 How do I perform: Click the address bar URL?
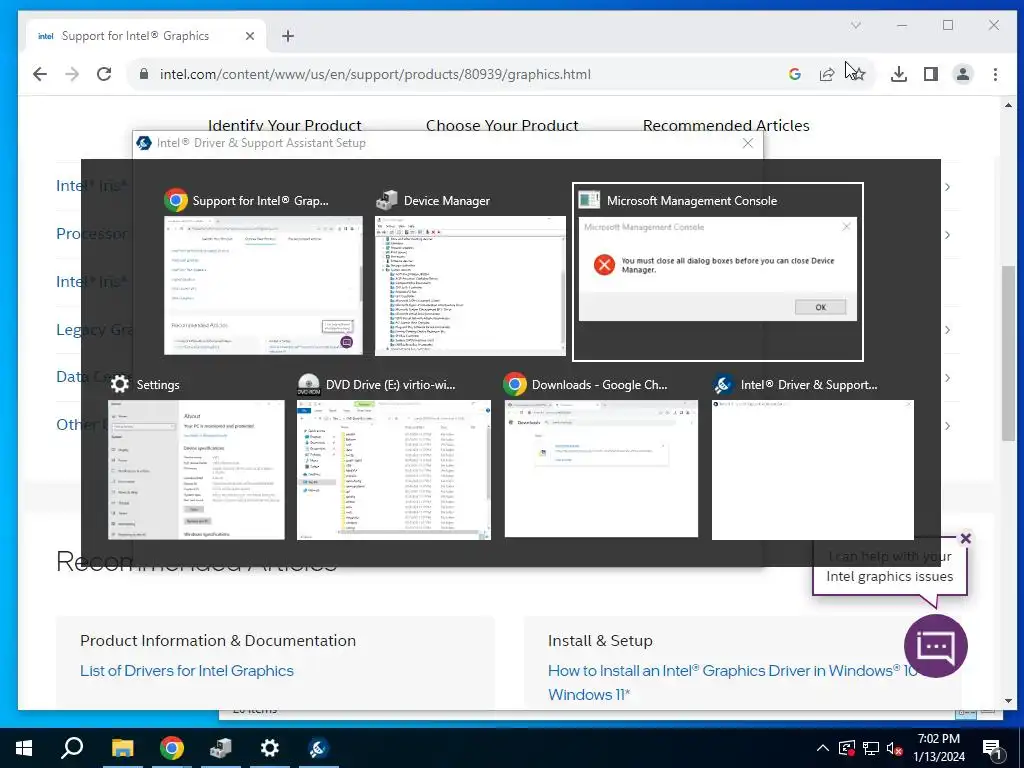[x=376, y=74]
